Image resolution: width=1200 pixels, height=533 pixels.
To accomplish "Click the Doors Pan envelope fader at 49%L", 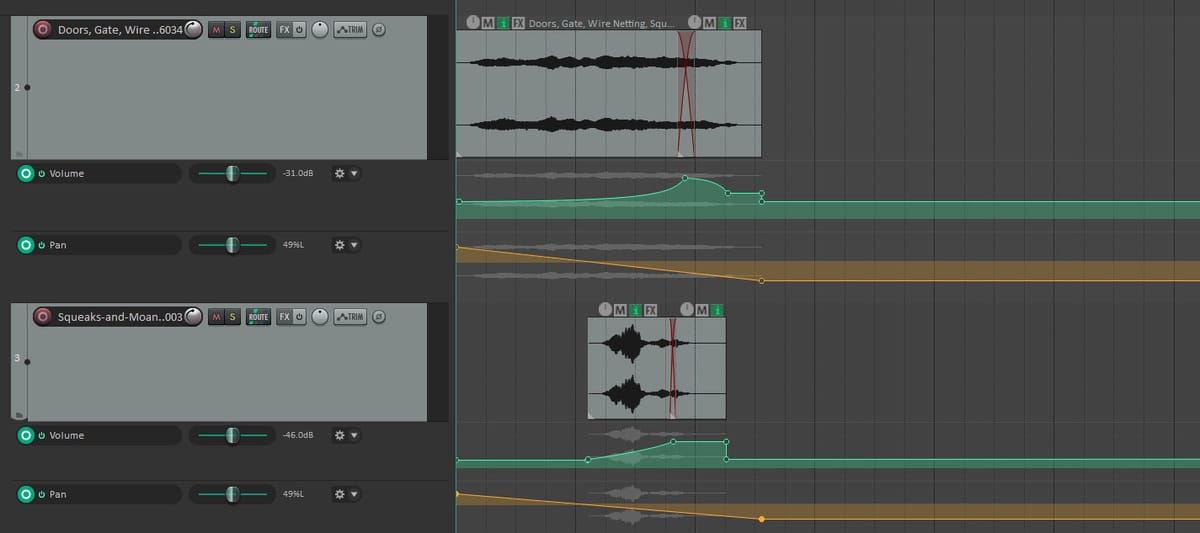I will [x=233, y=244].
